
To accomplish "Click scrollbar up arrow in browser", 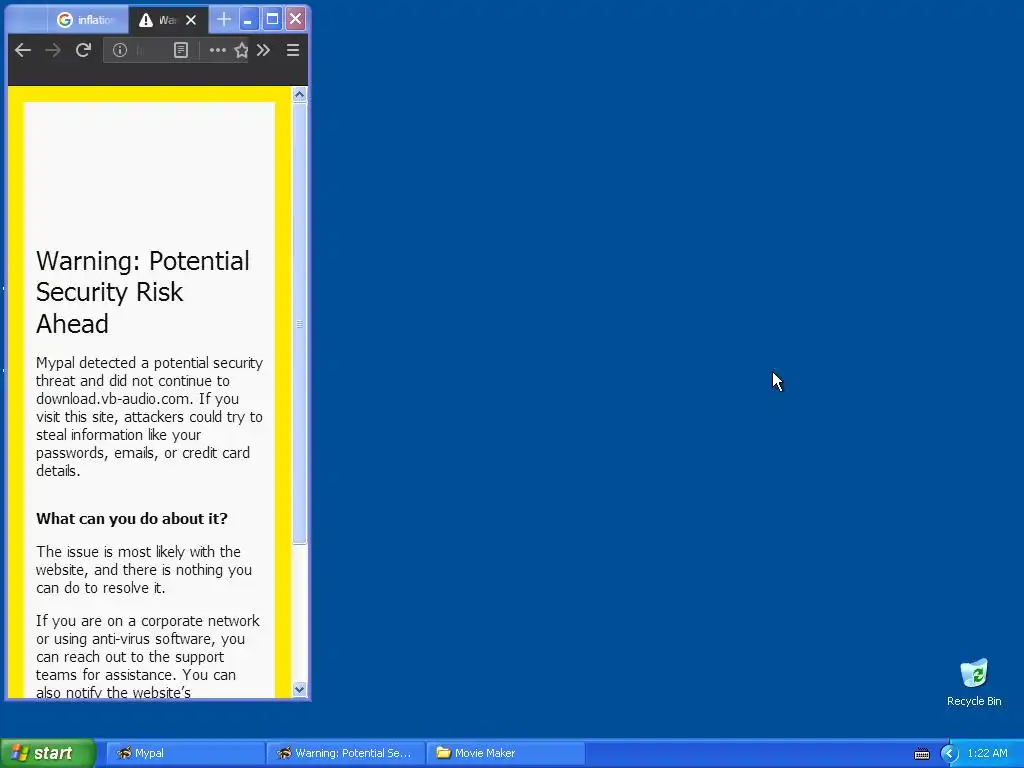I will 300,95.
